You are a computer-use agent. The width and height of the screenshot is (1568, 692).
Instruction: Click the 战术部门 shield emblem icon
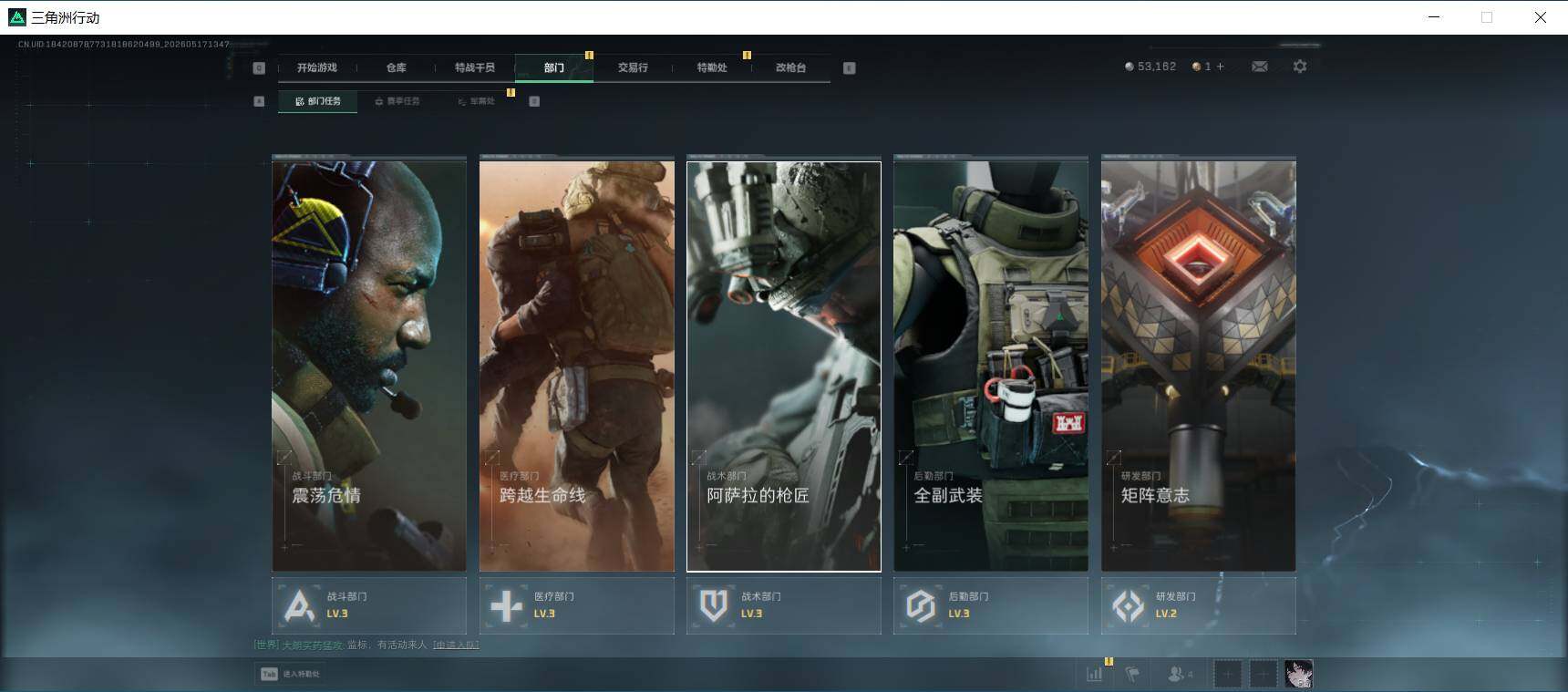(x=714, y=605)
